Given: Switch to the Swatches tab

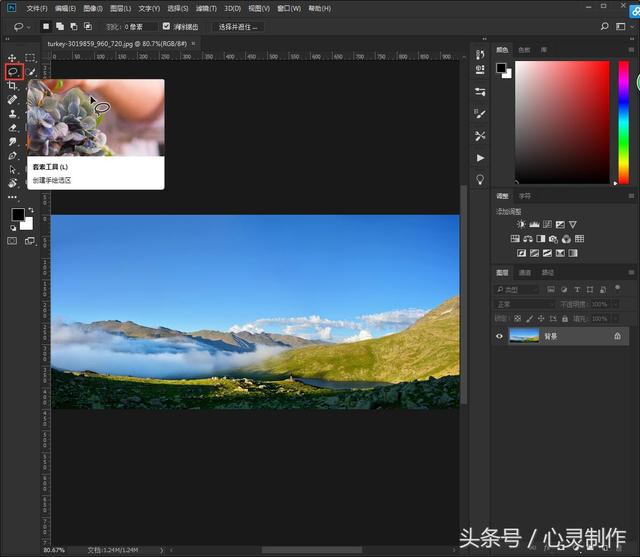Looking at the screenshot, I should coord(524,50).
